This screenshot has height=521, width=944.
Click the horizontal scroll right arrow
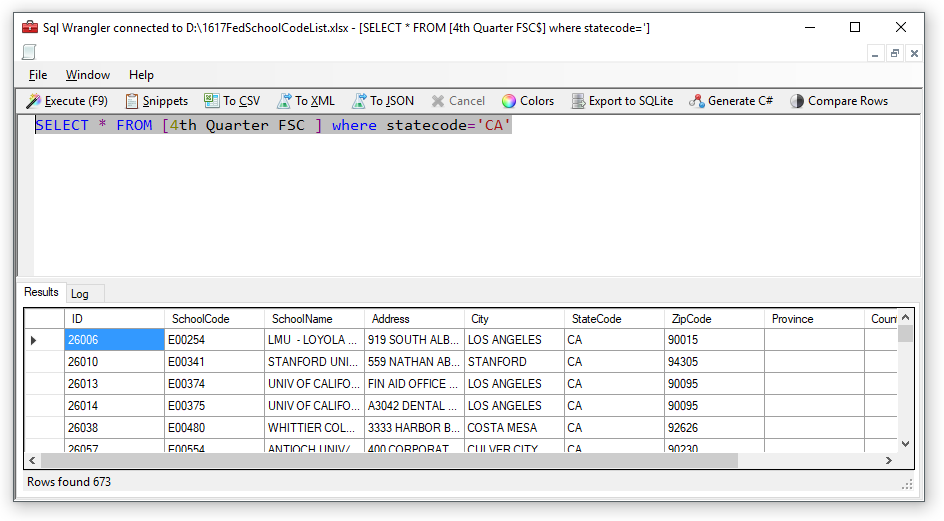point(889,460)
